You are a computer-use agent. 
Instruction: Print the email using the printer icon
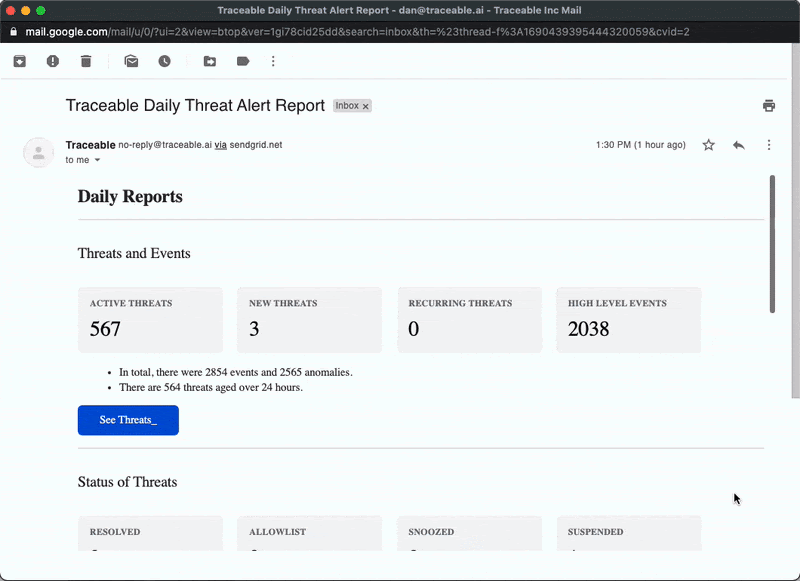[x=768, y=106]
